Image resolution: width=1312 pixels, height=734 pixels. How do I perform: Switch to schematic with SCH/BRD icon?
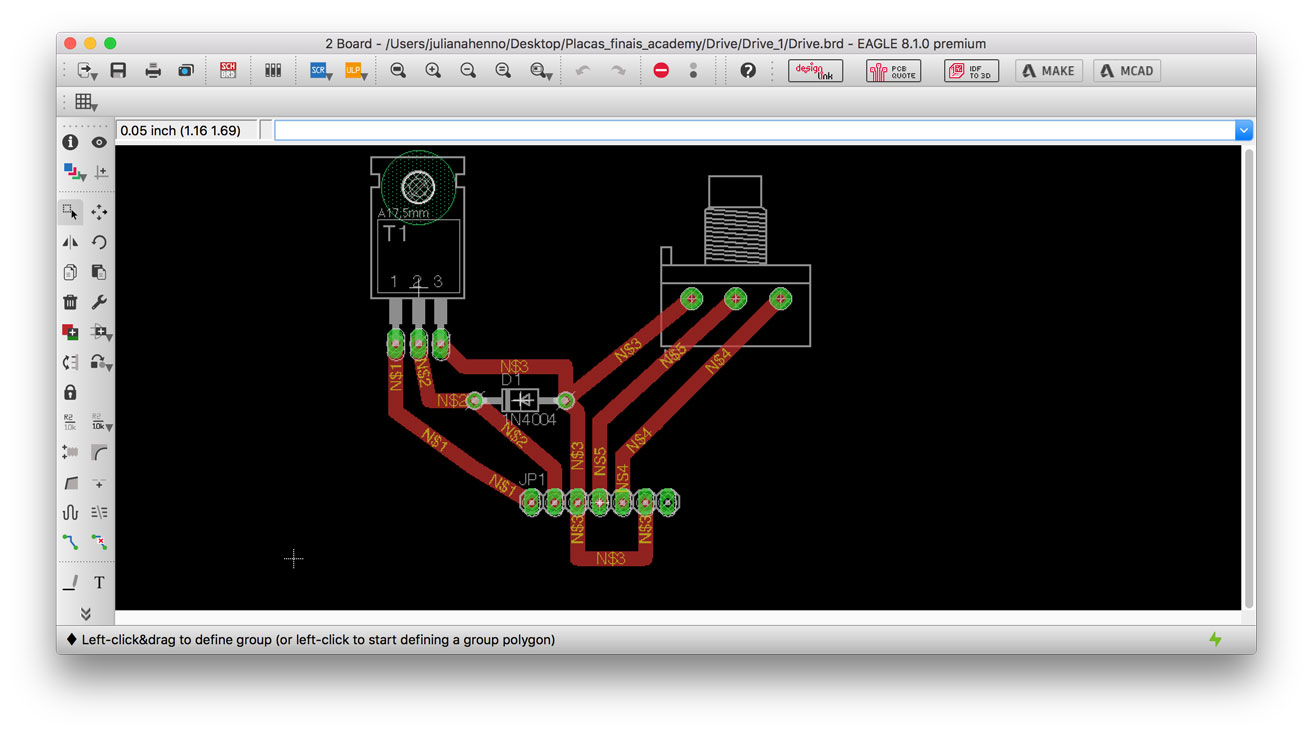tap(228, 71)
